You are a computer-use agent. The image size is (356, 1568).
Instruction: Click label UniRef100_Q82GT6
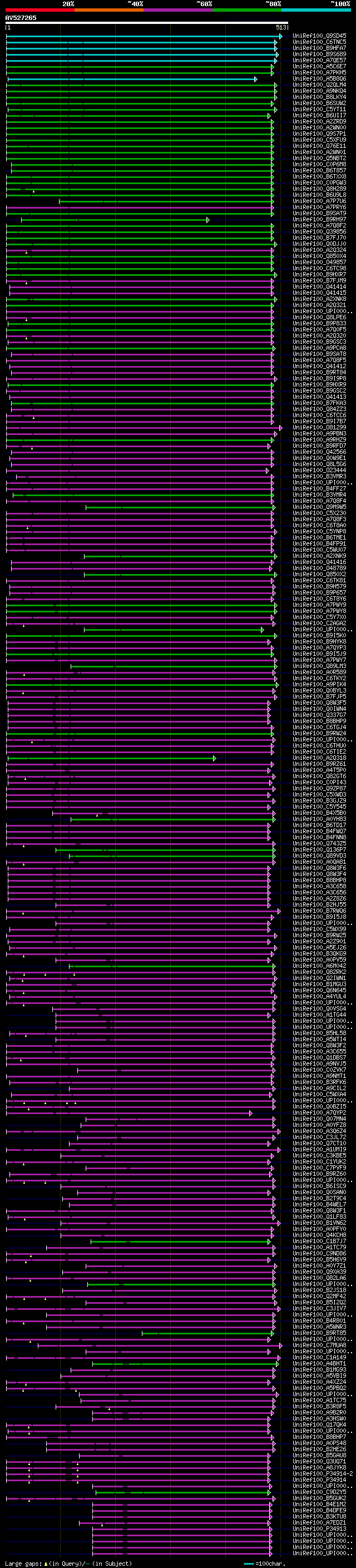click(x=319, y=776)
